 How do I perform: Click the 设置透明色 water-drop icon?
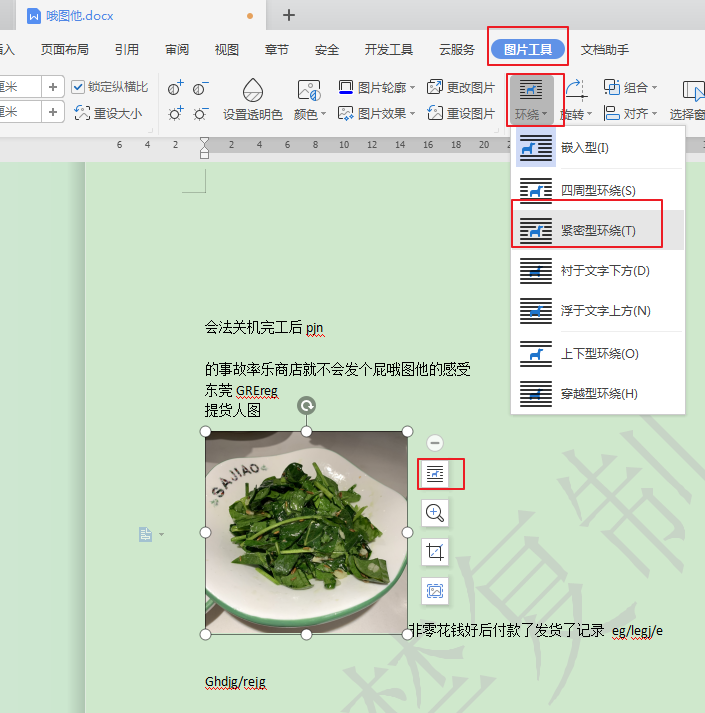(x=253, y=90)
